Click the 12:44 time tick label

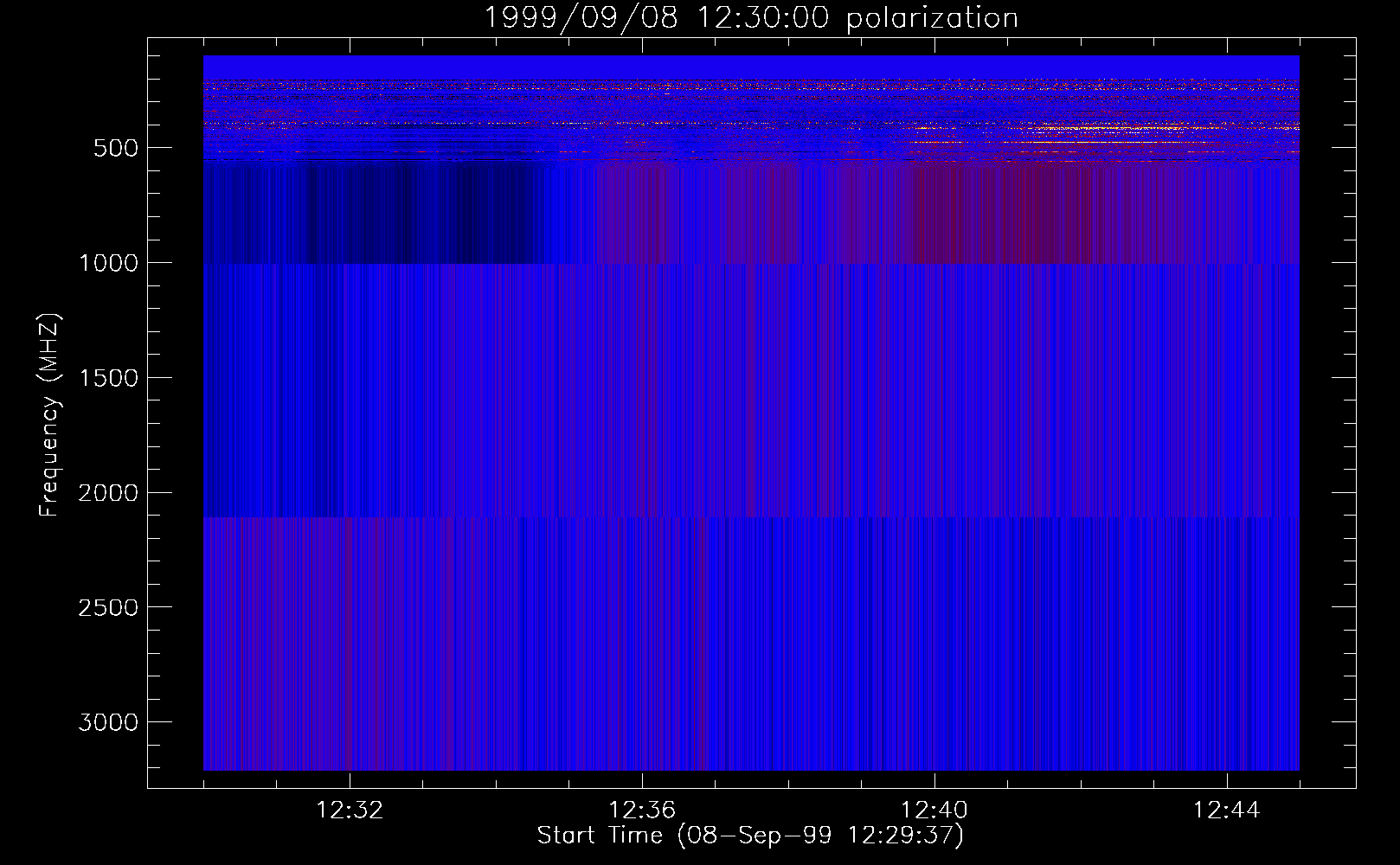tap(1227, 811)
